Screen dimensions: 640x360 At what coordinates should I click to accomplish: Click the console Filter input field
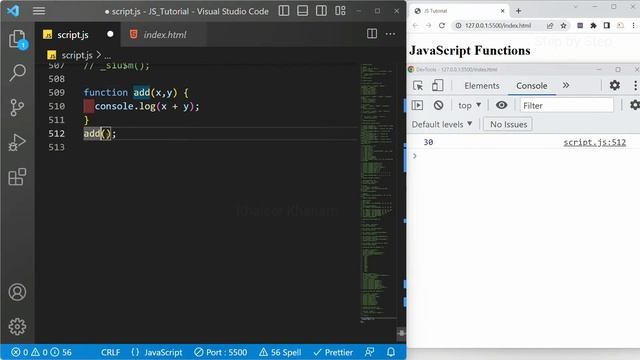click(567, 105)
